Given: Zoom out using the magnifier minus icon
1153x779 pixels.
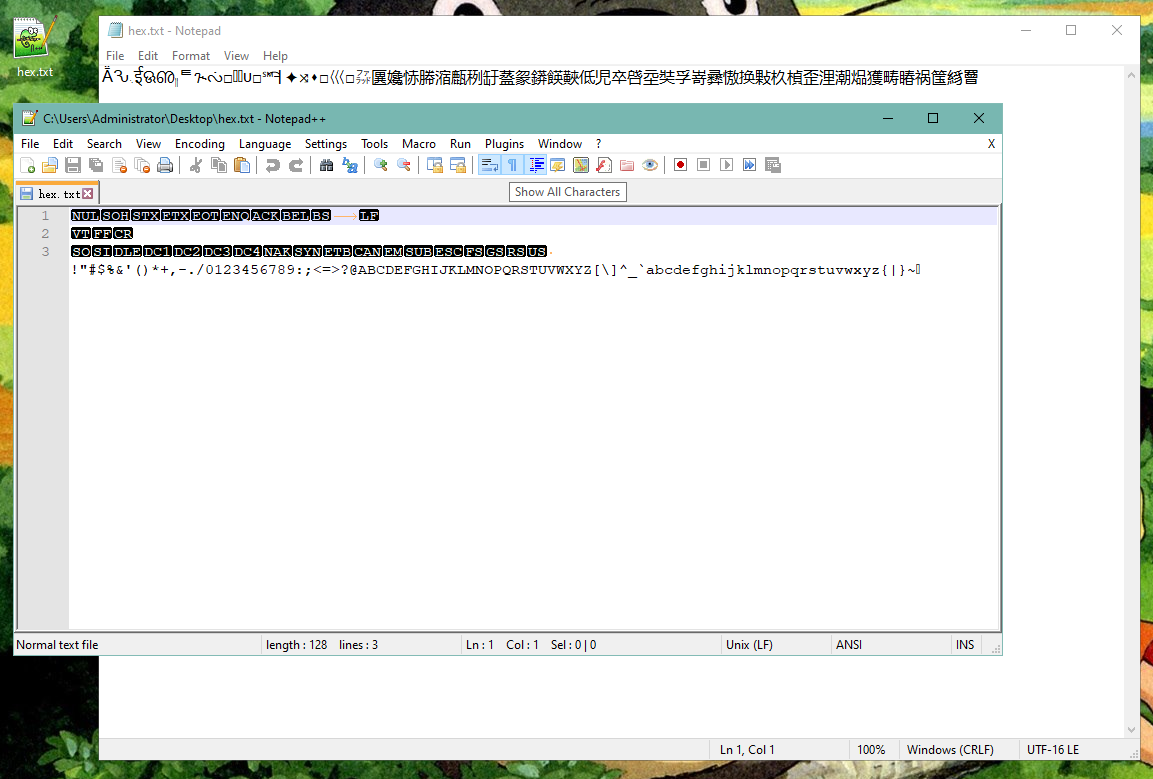Looking at the screenshot, I should [x=404, y=165].
